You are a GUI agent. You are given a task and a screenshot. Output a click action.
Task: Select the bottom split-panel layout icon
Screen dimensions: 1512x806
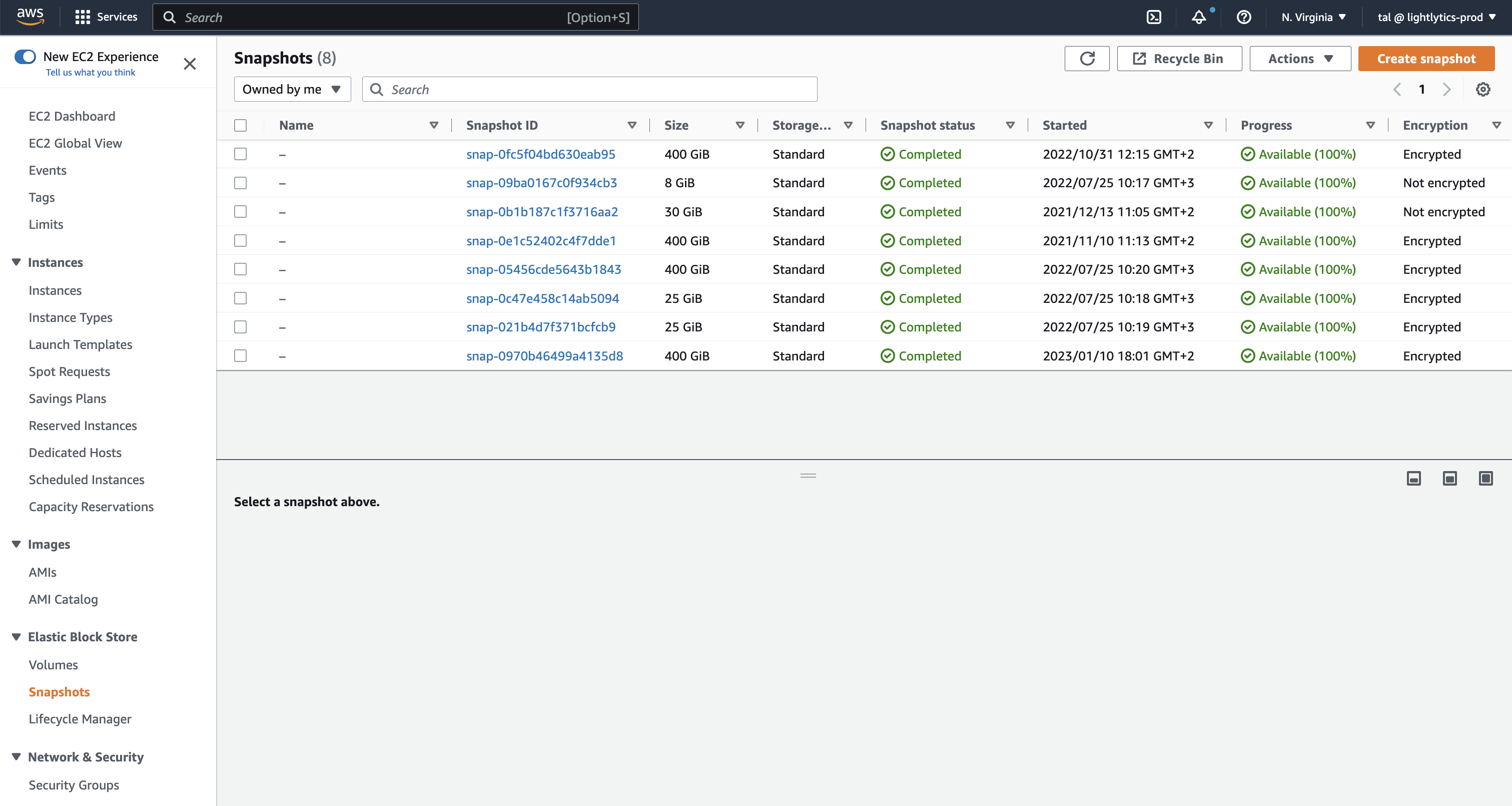[x=1413, y=478]
